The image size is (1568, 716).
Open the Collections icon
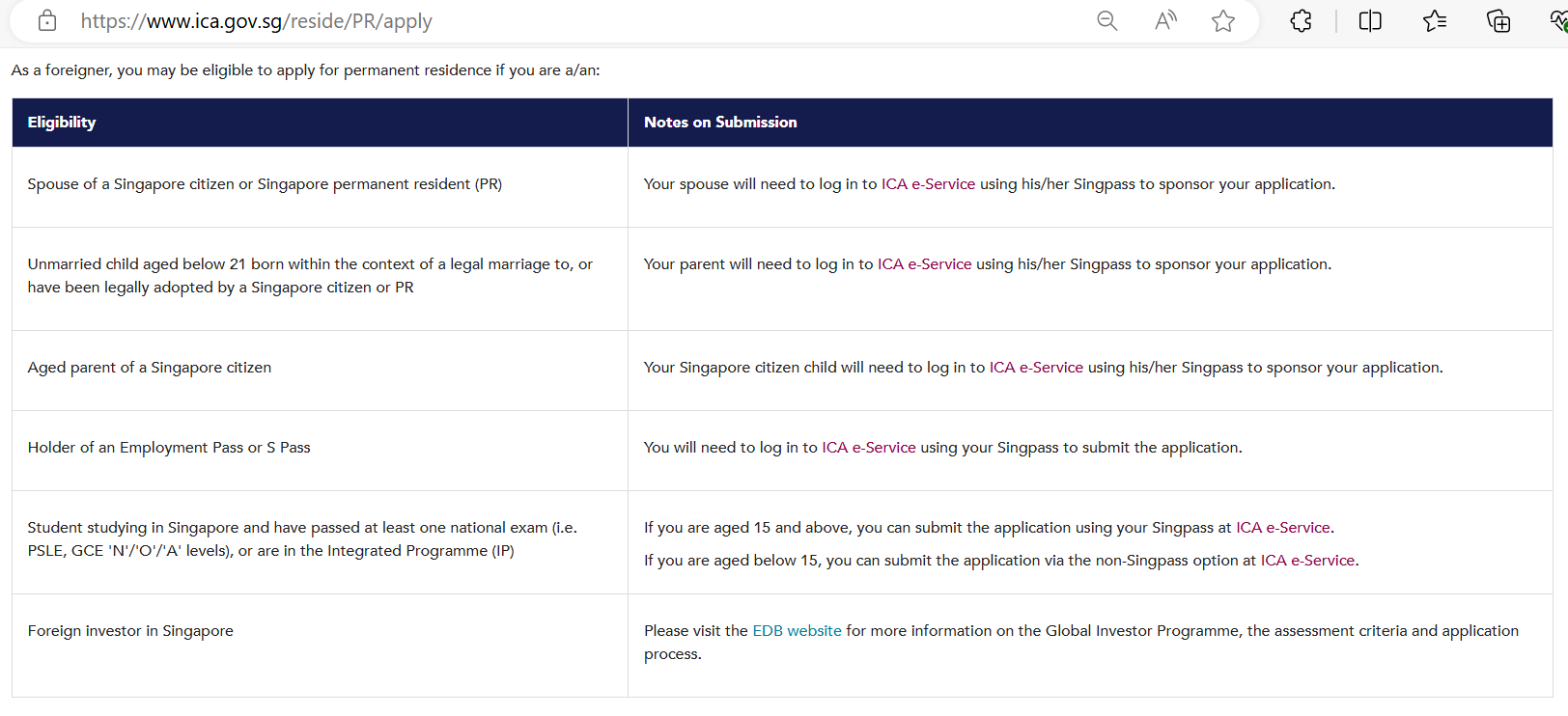pyautogui.click(x=1498, y=20)
